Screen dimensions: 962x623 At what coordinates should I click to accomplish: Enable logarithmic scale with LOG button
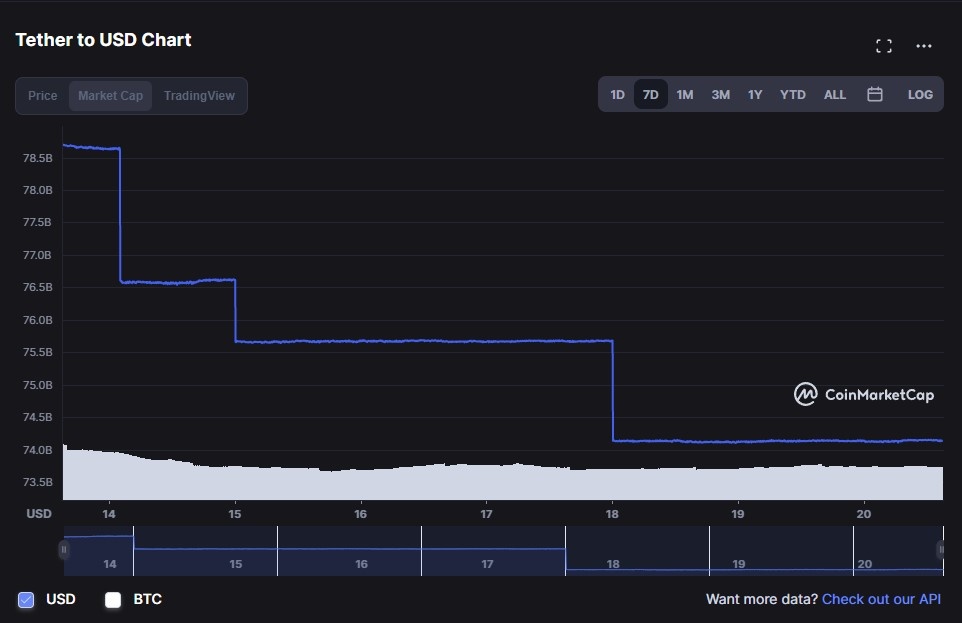pos(919,93)
